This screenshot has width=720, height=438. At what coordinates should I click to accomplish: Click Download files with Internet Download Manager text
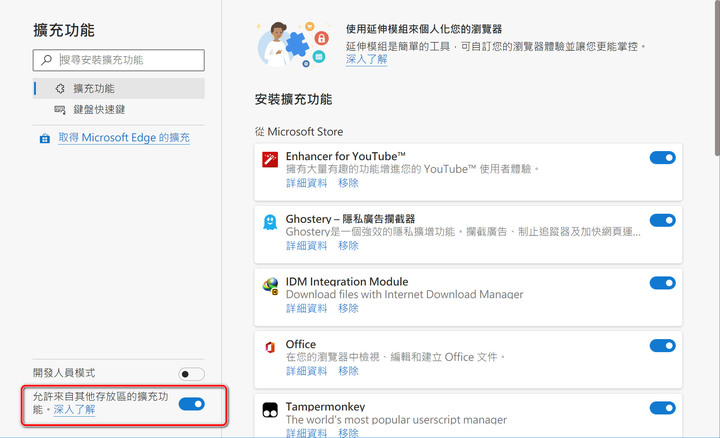(404, 294)
